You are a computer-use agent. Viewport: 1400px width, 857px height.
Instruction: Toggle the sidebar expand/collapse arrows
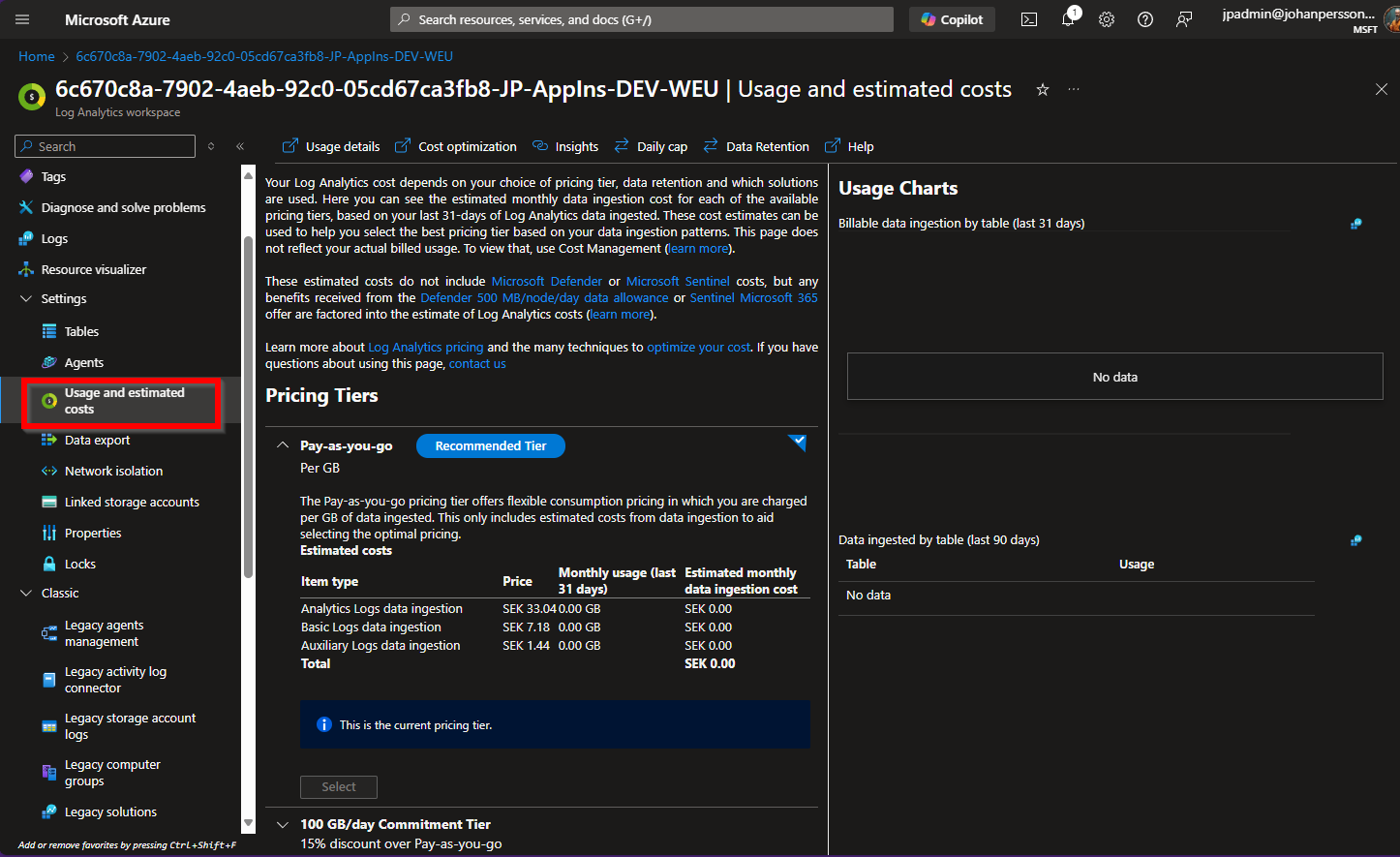point(211,146)
